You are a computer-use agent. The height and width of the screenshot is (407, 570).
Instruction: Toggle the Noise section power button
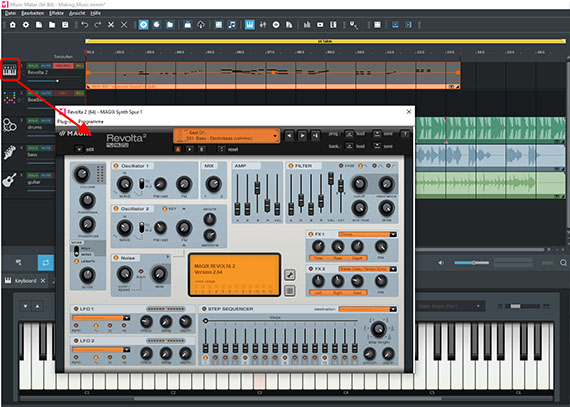point(116,258)
